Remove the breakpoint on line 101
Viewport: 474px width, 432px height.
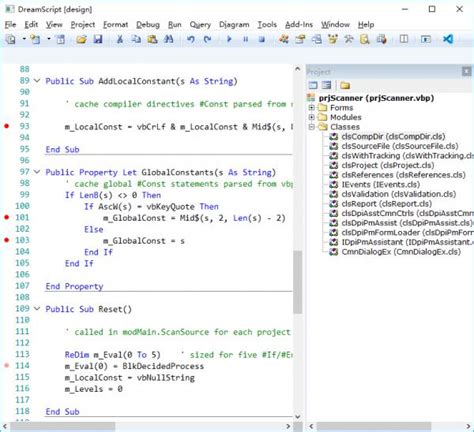pos(6,217)
